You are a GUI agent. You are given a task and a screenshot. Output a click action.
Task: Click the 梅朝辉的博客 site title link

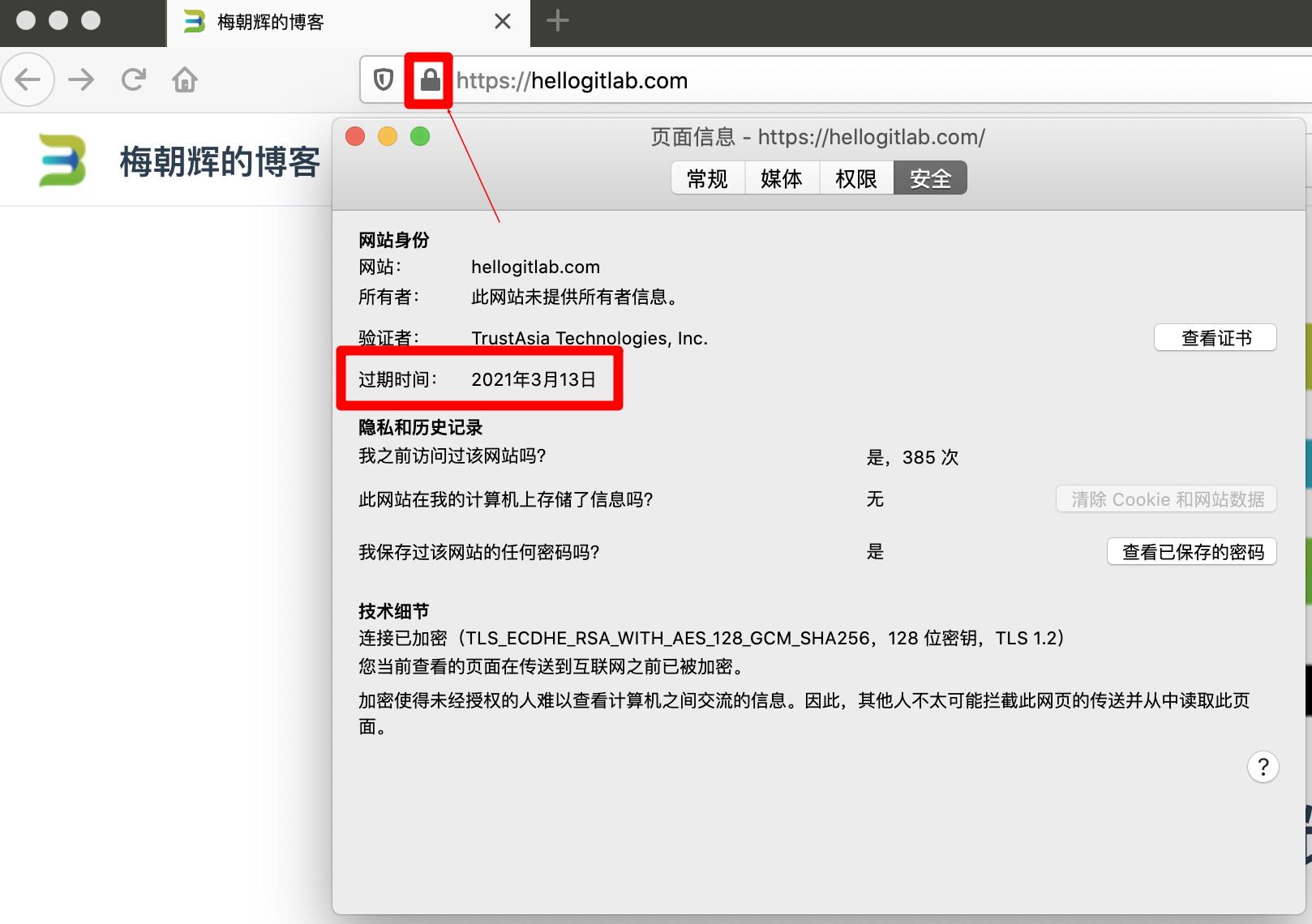pos(220,162)
